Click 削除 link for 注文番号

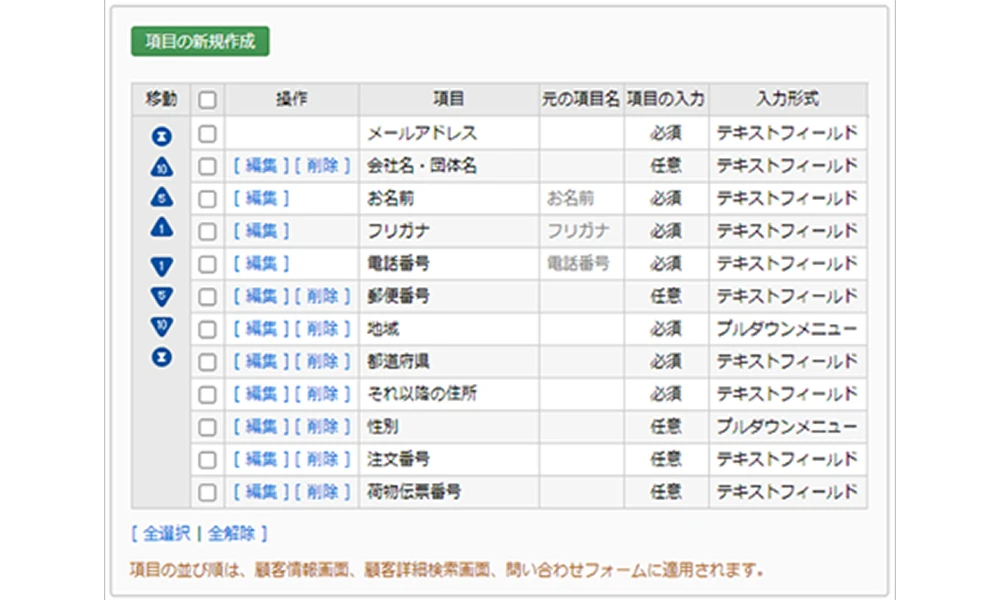322,459
